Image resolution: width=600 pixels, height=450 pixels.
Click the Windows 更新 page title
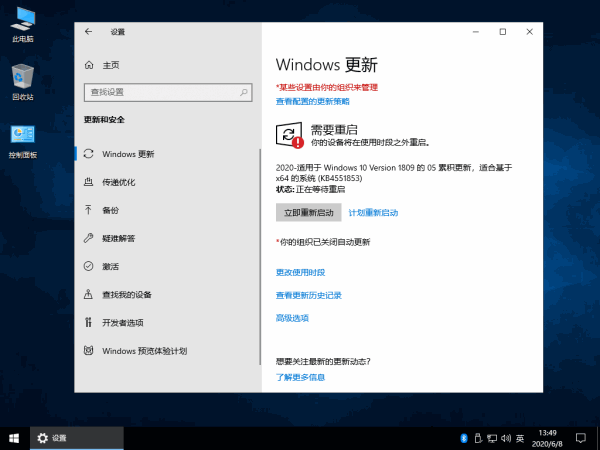pyautogui.click(x=327, y=65)
